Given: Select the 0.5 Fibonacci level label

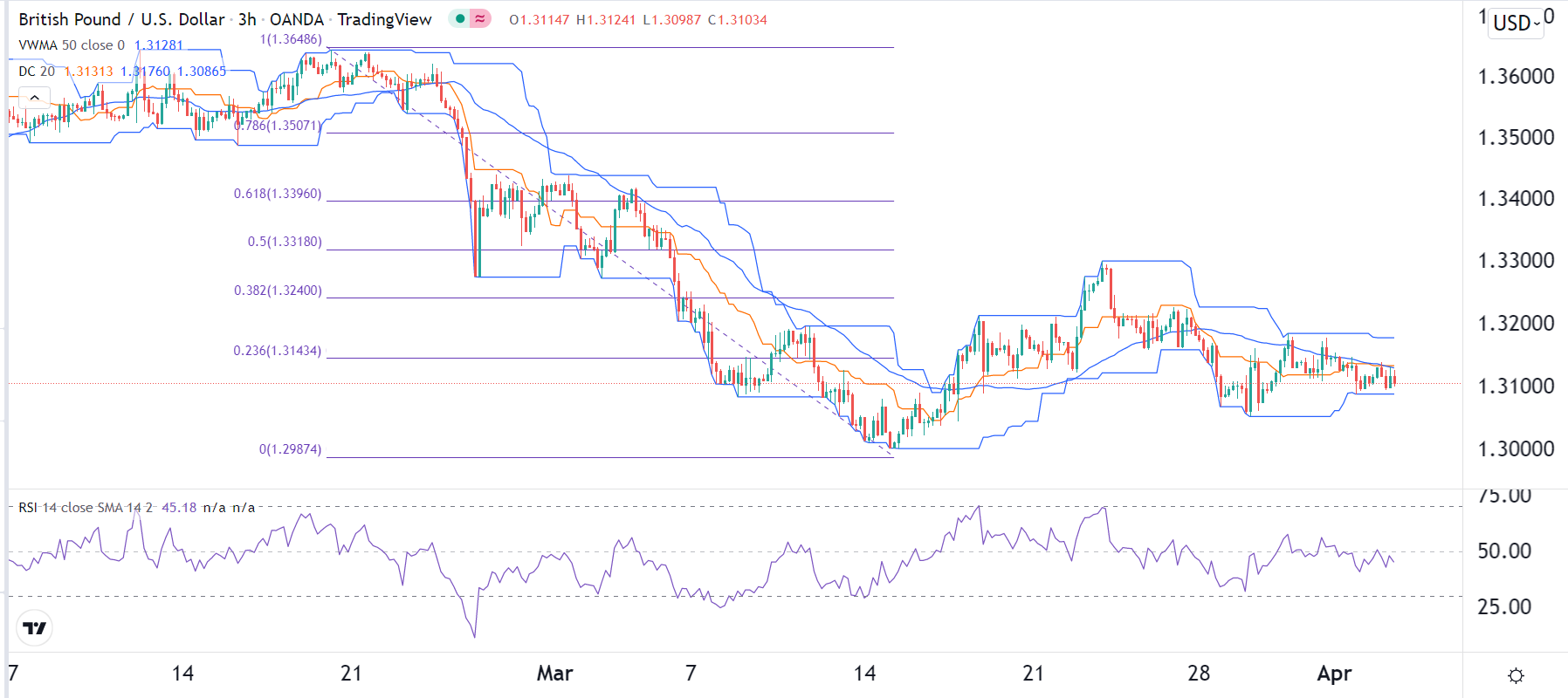Looking at the screenshot, I should tap(285, 242).
